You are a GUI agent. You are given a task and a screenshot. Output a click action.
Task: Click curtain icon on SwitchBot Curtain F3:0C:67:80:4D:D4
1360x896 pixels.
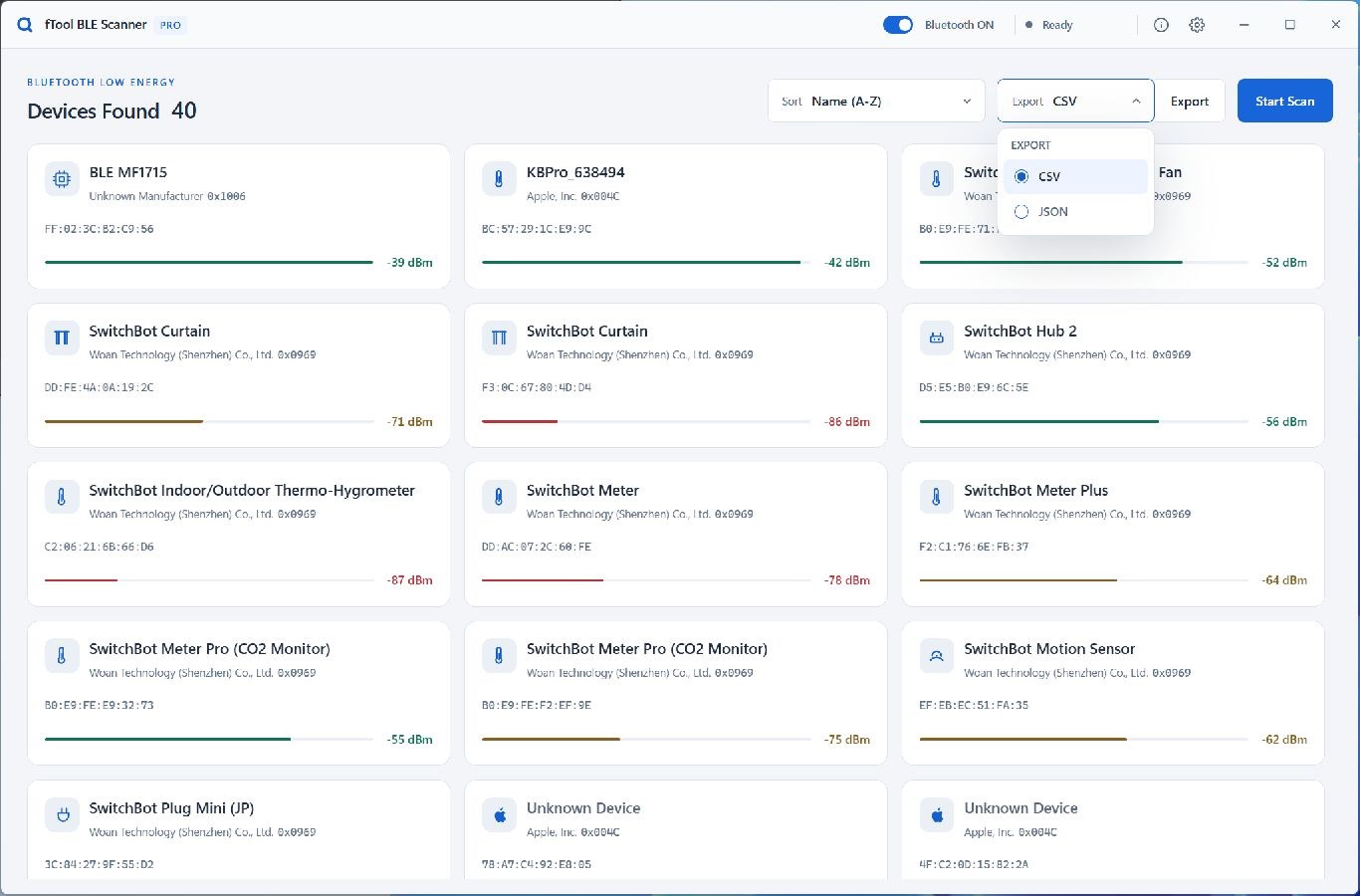(499, 337)
